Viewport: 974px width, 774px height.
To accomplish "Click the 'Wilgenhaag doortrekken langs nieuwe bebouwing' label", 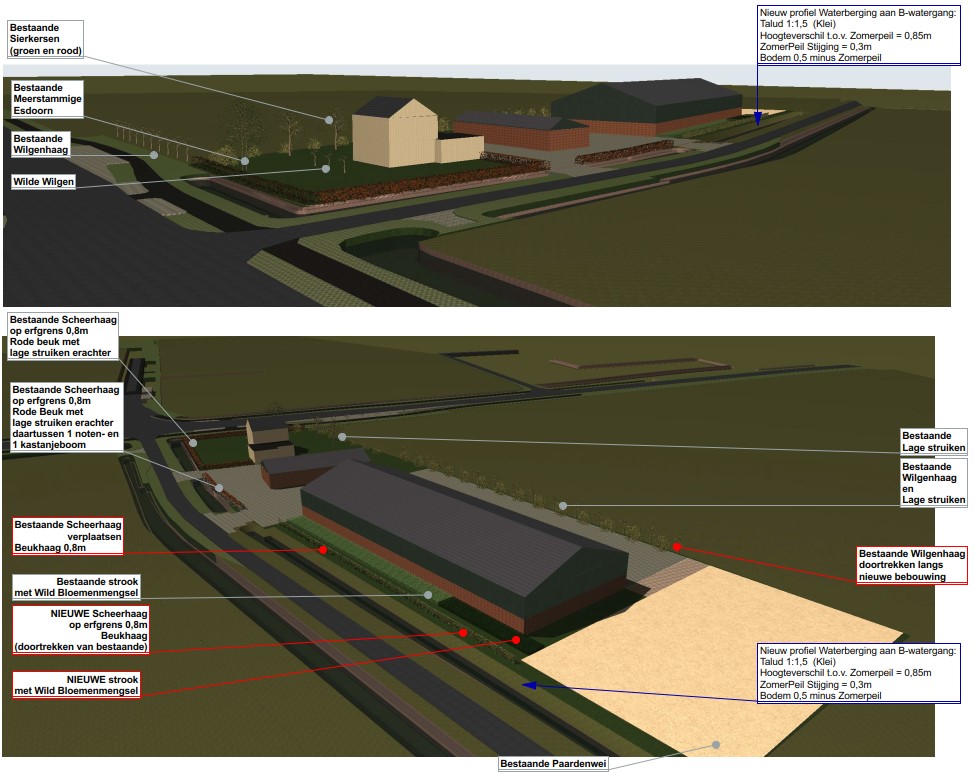I will coord(911,565).
